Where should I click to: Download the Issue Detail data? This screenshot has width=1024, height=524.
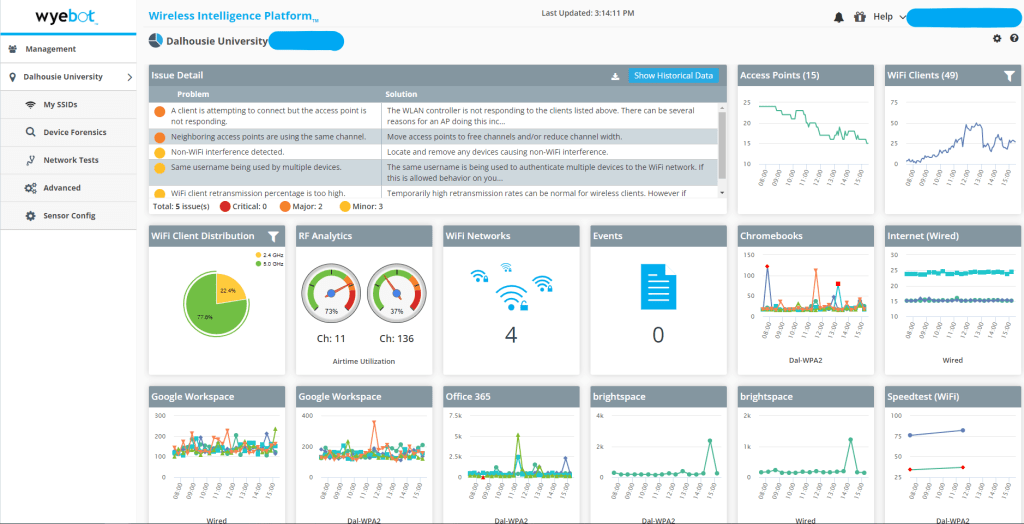(x=616, y=76)
